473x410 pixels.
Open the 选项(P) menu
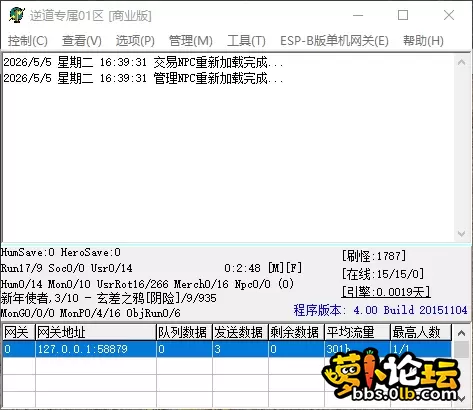click(x=135, y=41)
